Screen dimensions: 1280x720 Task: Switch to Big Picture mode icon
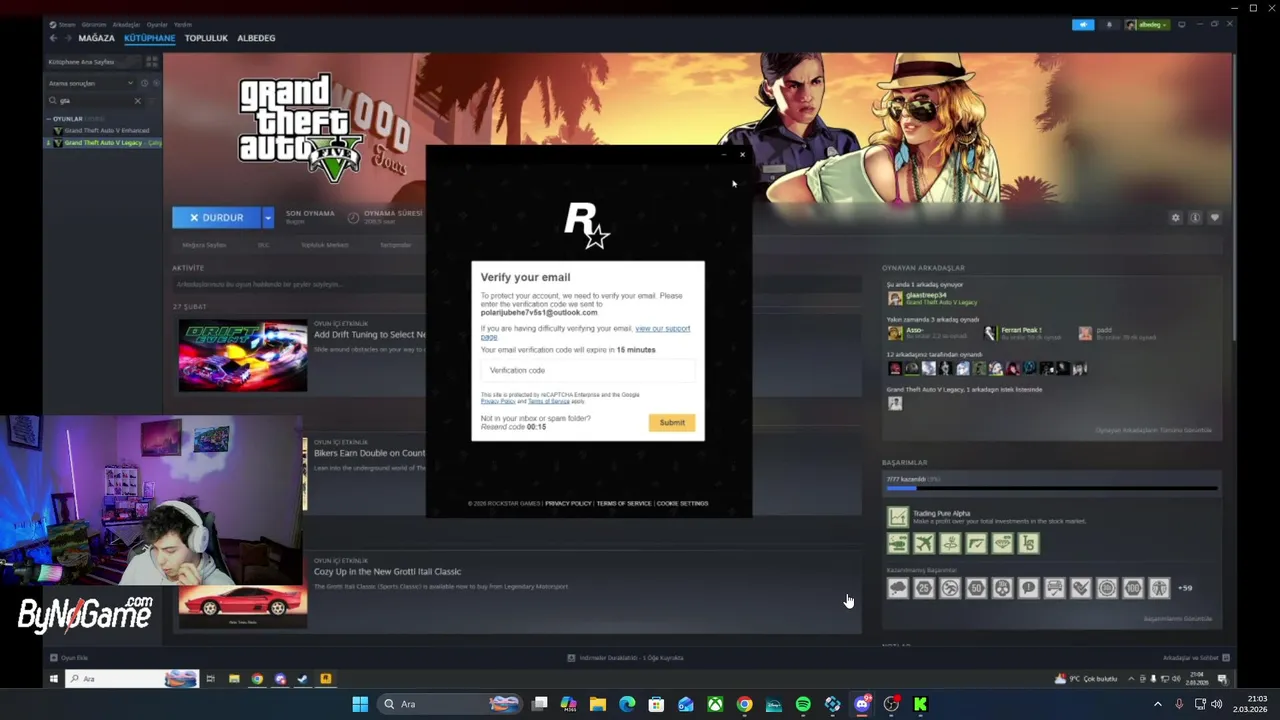1182,24
